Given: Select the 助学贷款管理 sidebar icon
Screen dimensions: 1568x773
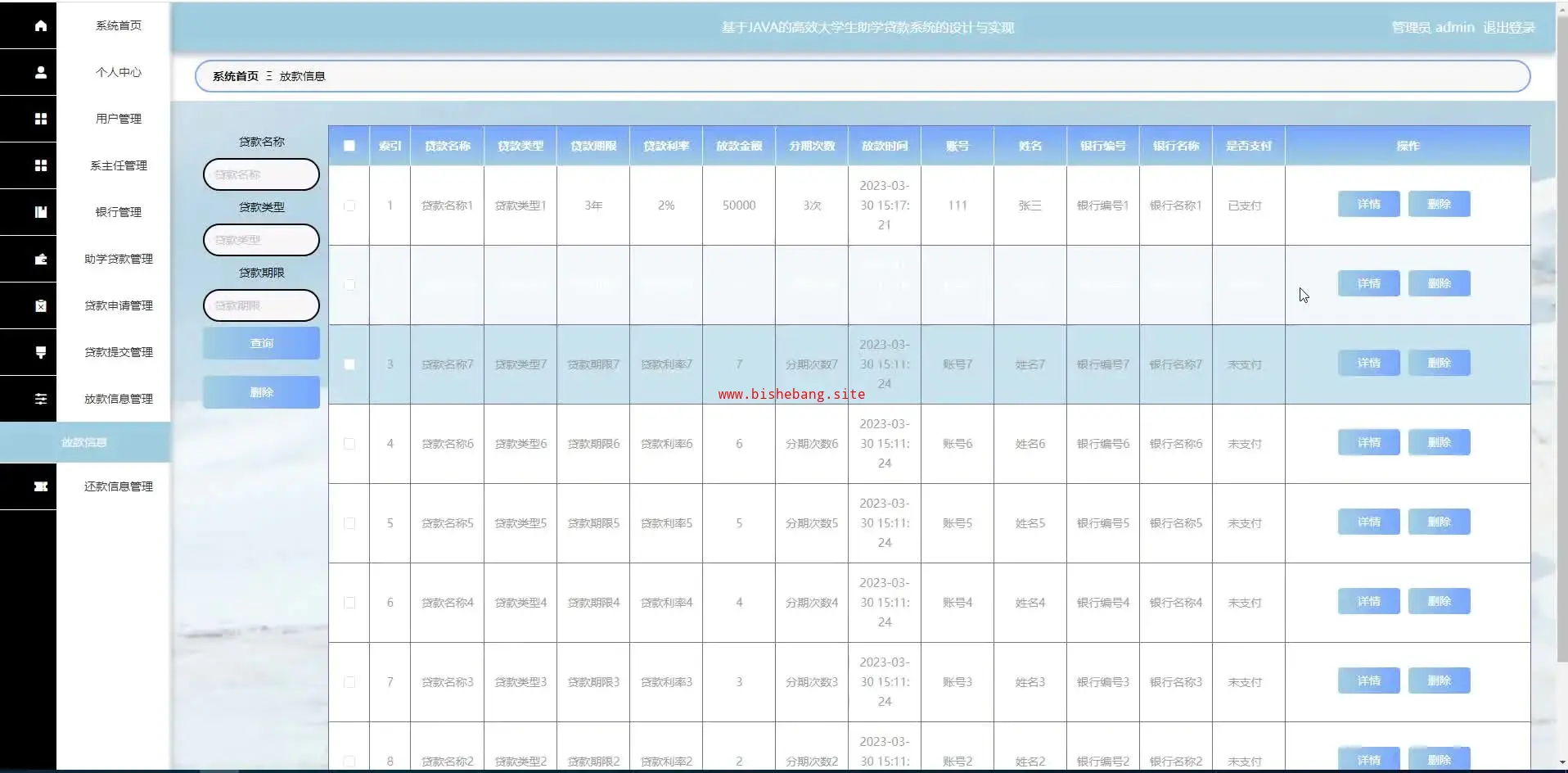Looking at the screenshot, I should [40, 259].
